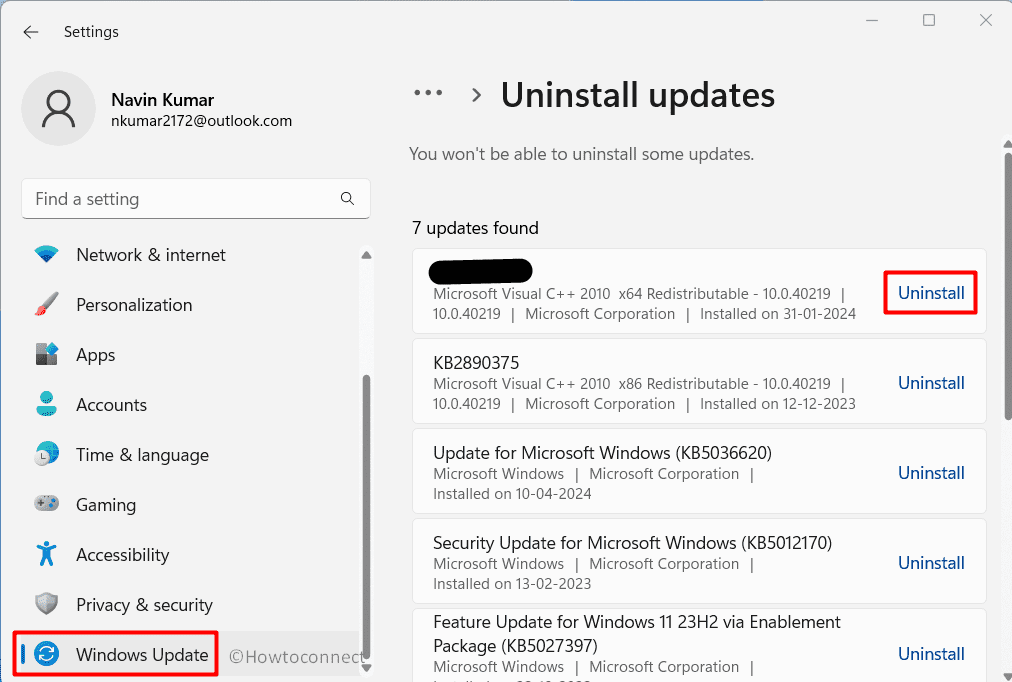Click the Privacy & security shield icon

tap(46, 605)
